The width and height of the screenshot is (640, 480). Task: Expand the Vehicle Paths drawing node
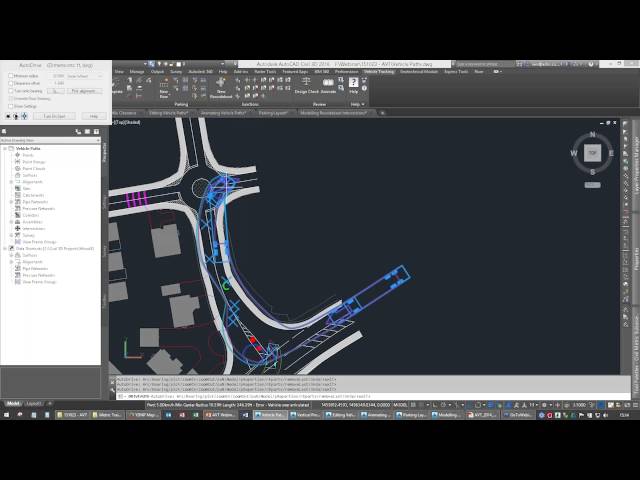click(x=5, y=149)
